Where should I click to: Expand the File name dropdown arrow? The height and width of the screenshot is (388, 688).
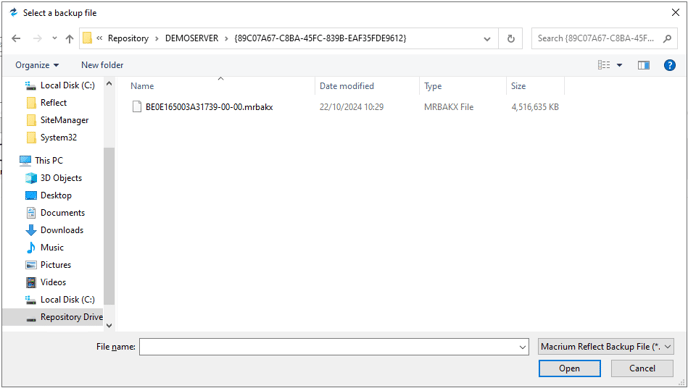pyautogui.click(x=523, y=347)
